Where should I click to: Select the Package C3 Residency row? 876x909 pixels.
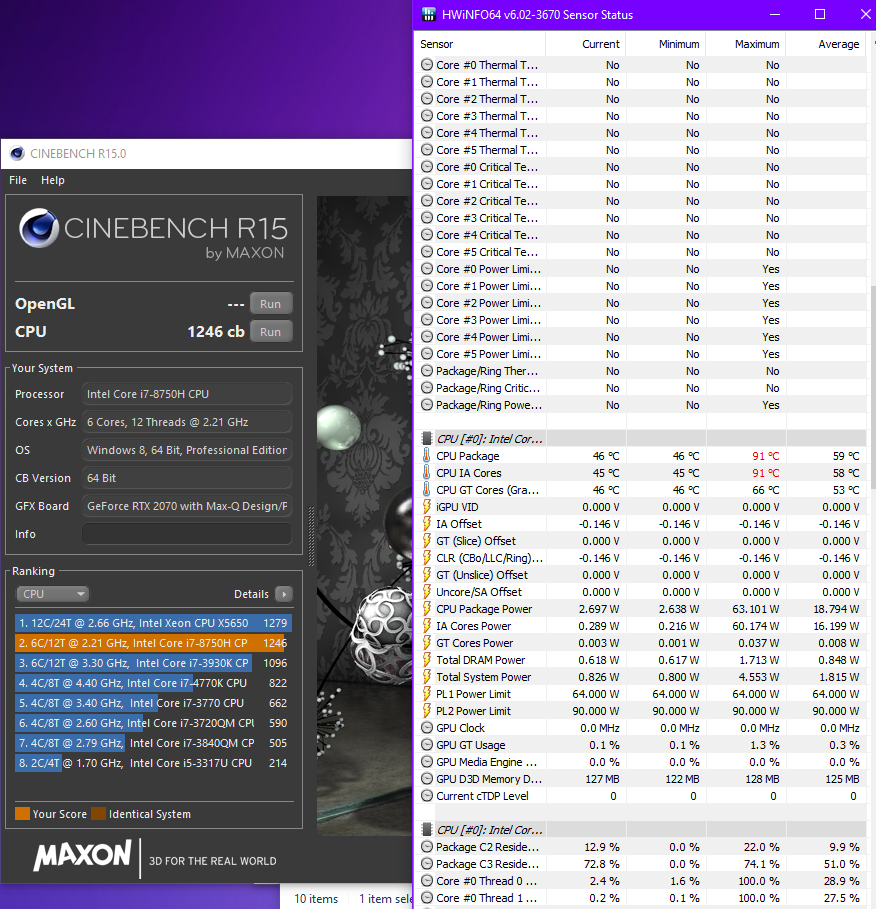[640, 864]
